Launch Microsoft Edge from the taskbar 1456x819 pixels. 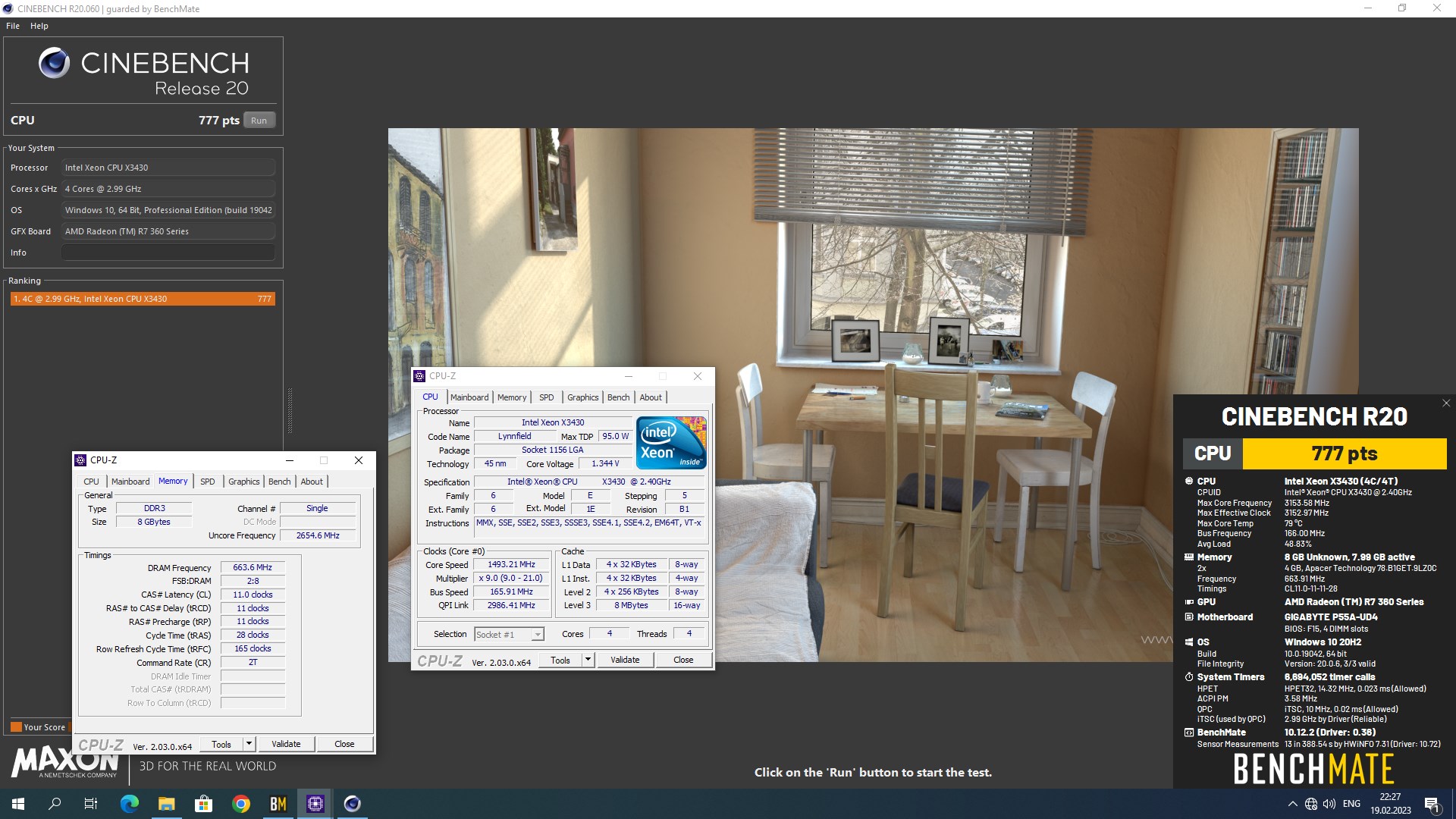click(x=129, y=804)
